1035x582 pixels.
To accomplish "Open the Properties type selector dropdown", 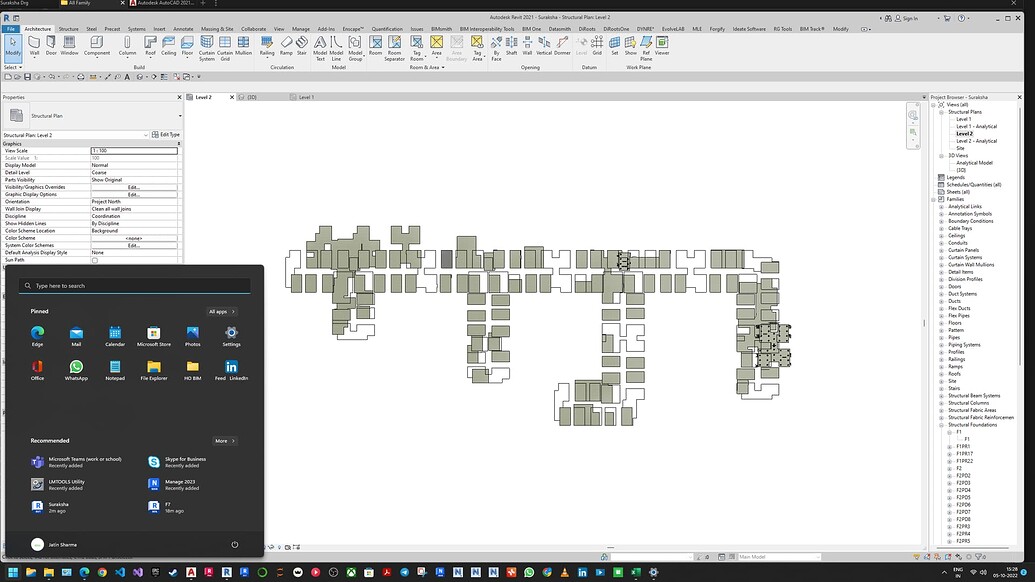I will [x=146, y=134].
